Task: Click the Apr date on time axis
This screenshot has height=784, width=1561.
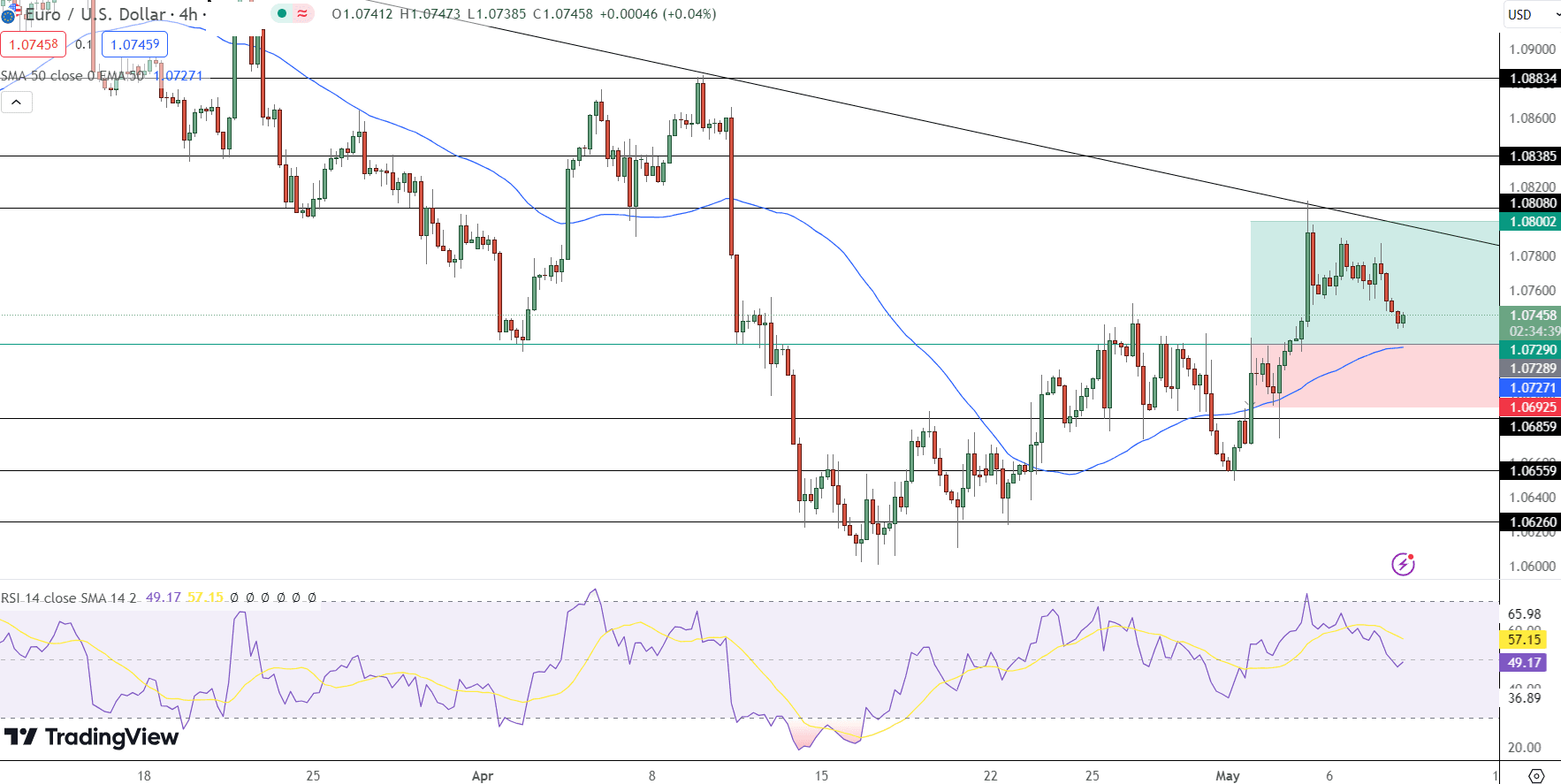Action: (483, 776)
